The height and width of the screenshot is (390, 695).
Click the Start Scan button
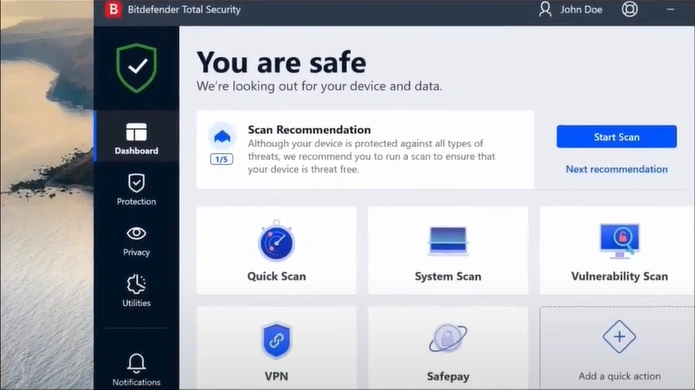point(617,136)
